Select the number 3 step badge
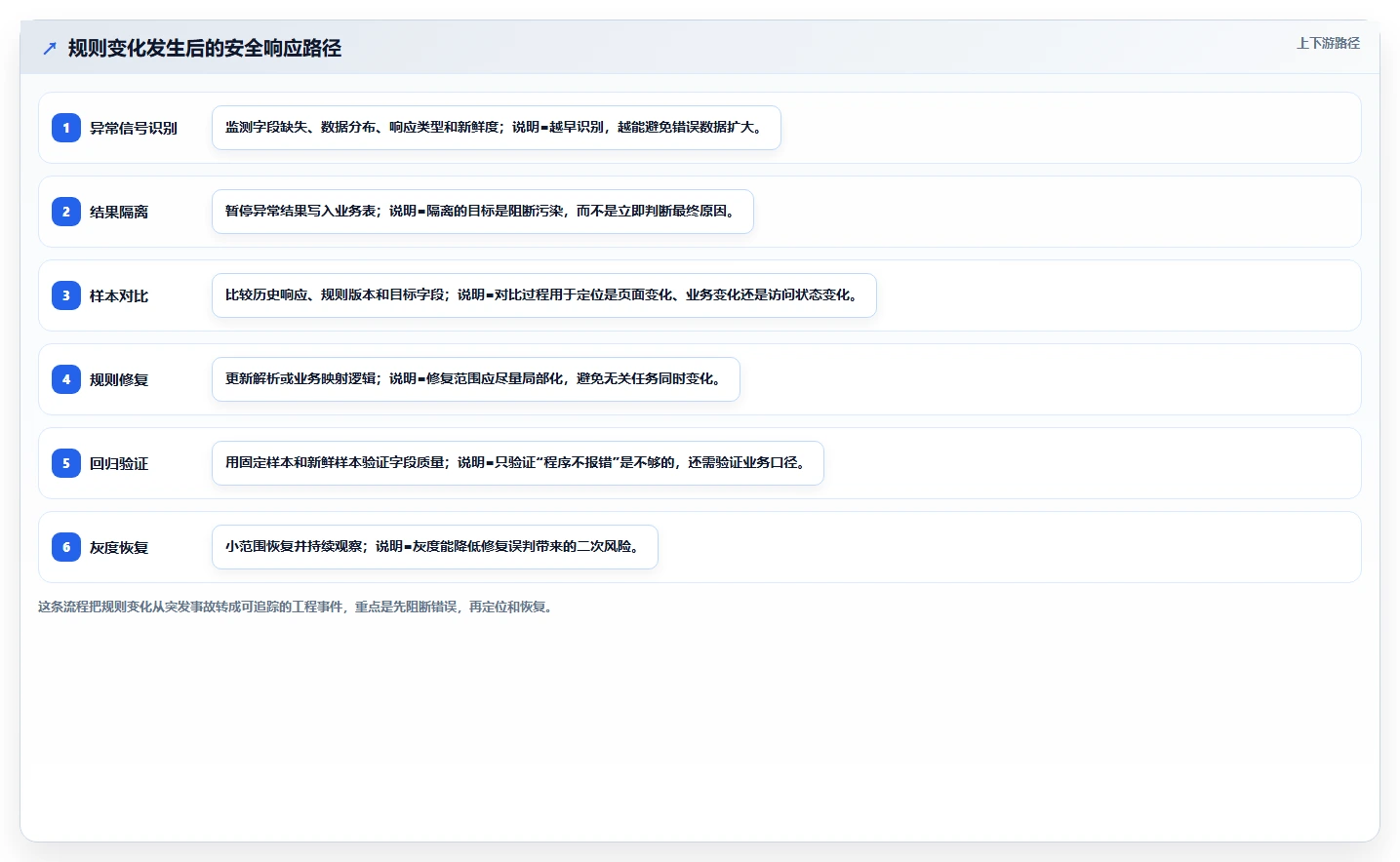 (66, 295)
